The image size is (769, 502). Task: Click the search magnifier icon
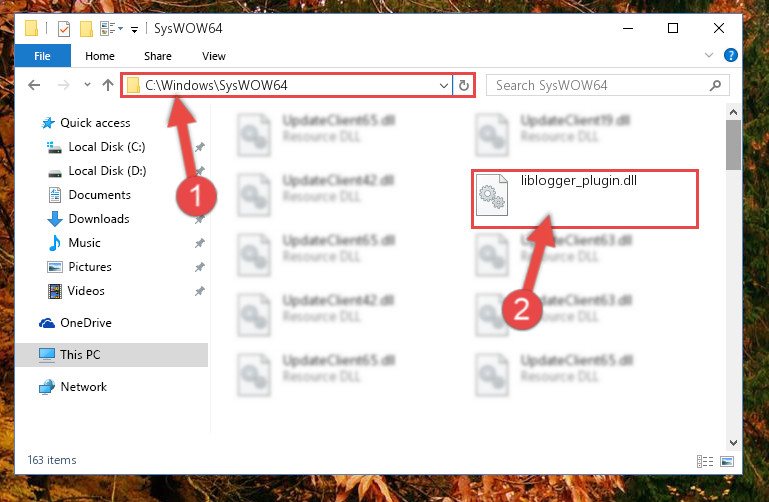[x=715, y=85]
